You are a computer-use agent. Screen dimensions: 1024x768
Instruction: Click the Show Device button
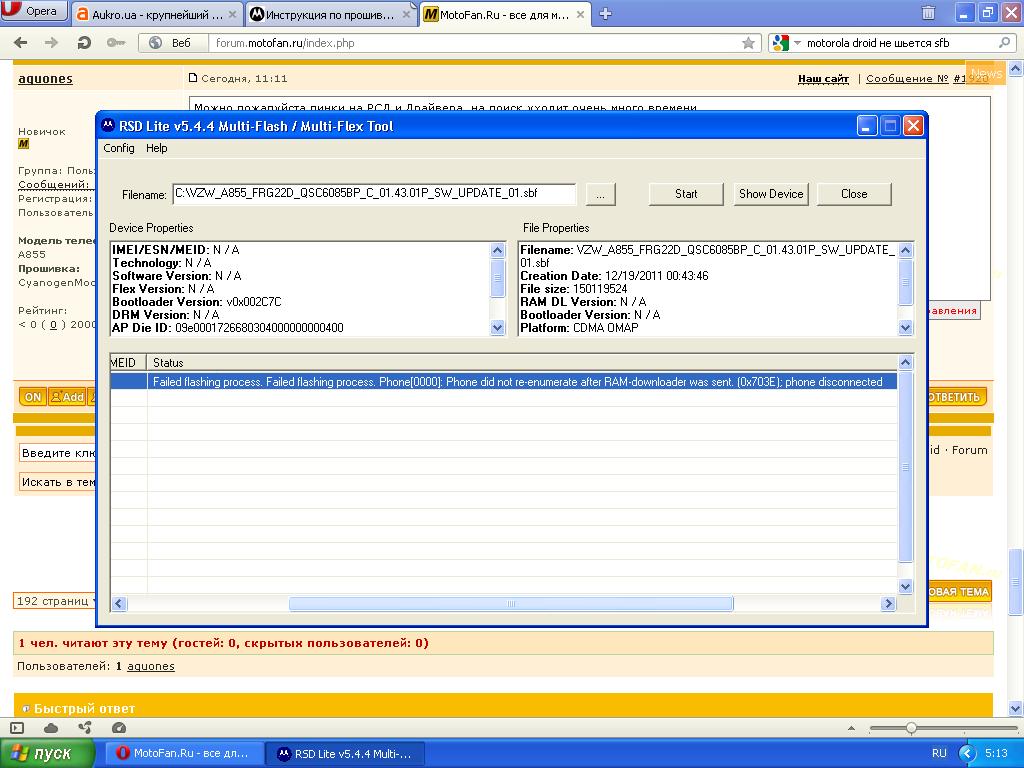click(771, 194)
